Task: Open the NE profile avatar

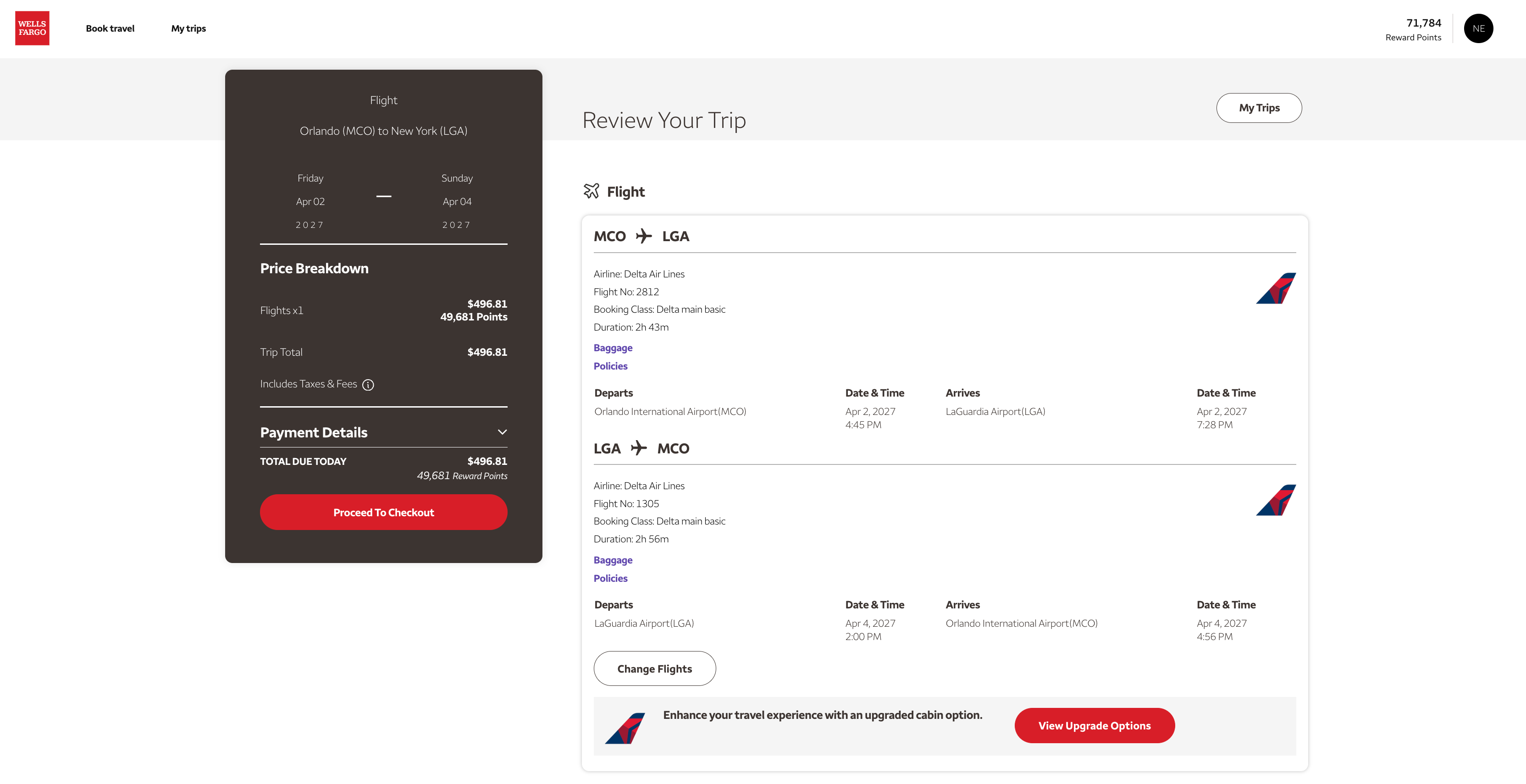Action: tap(1478, 28)
